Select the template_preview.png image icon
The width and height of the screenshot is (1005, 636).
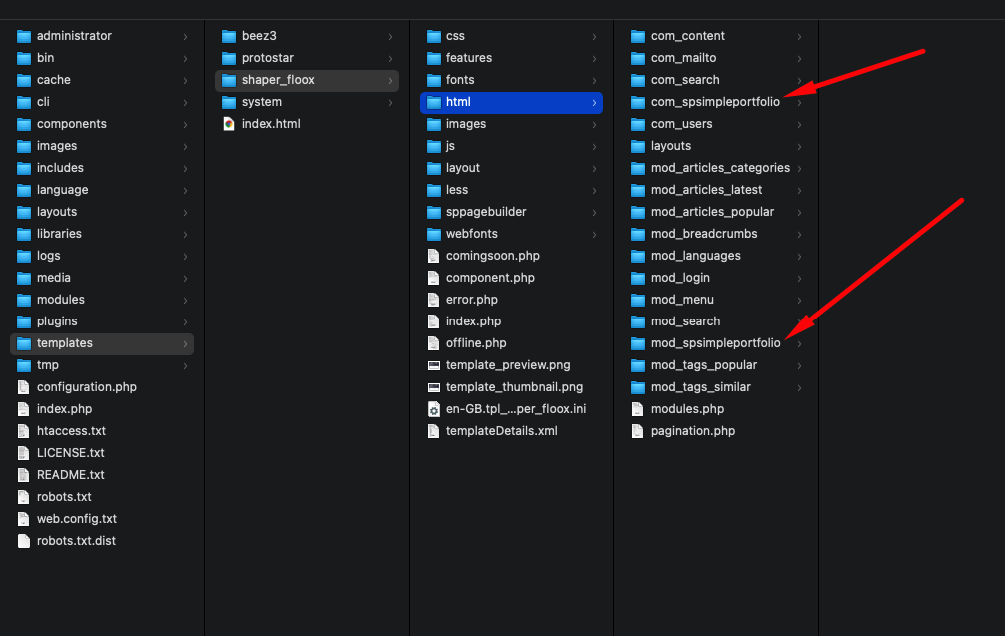433,365
